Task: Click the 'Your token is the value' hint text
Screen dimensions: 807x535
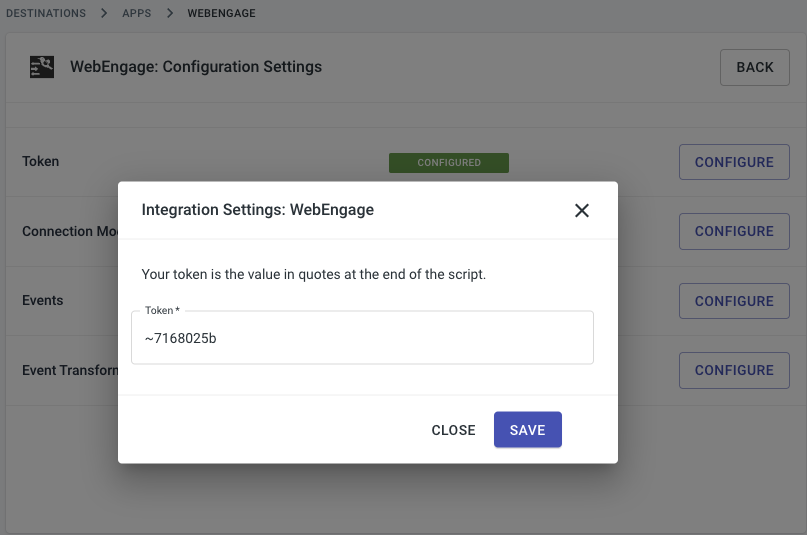Action: click(313, 274)
